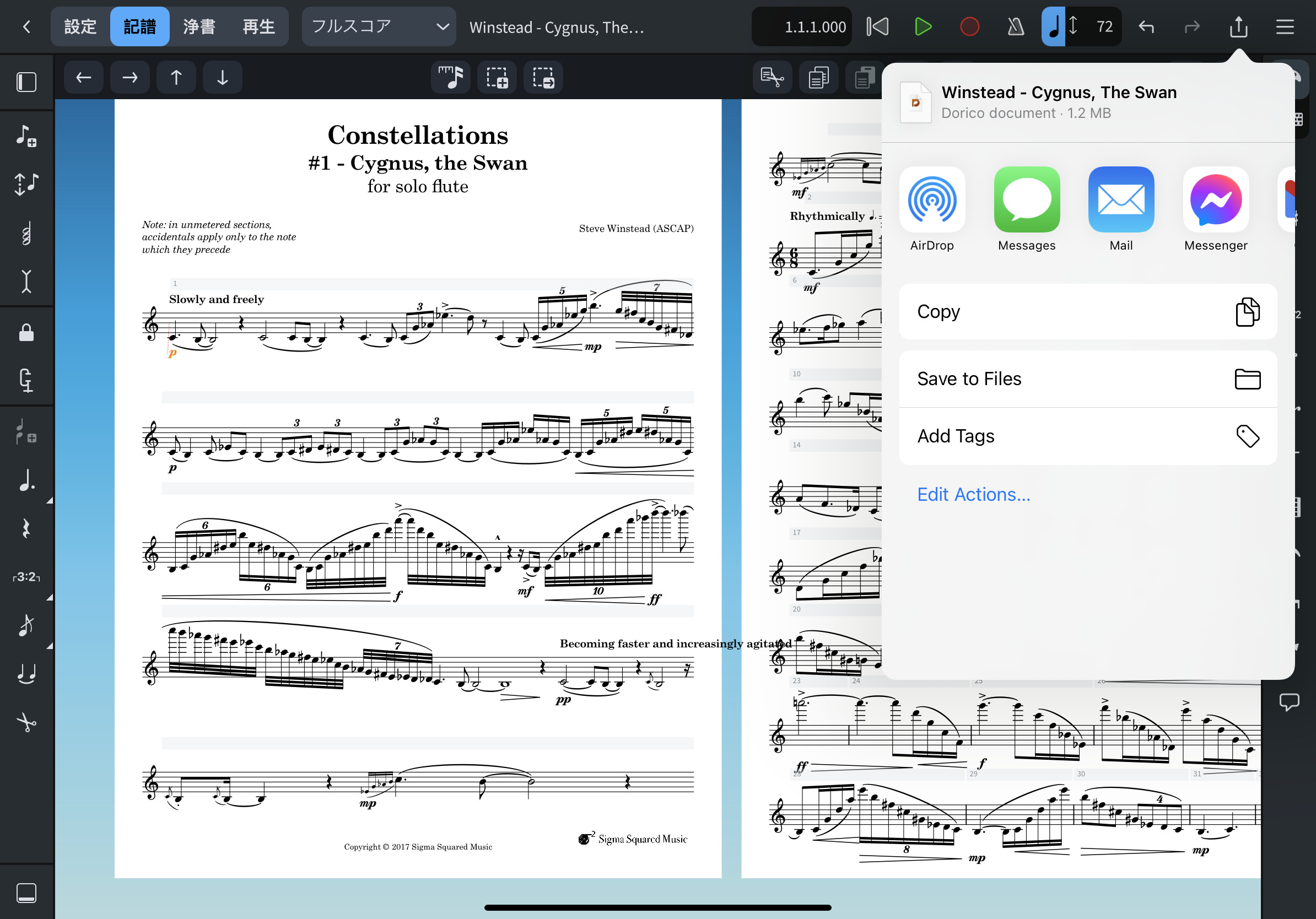
Task: Share via AirDrop
Action: [932, 209]
